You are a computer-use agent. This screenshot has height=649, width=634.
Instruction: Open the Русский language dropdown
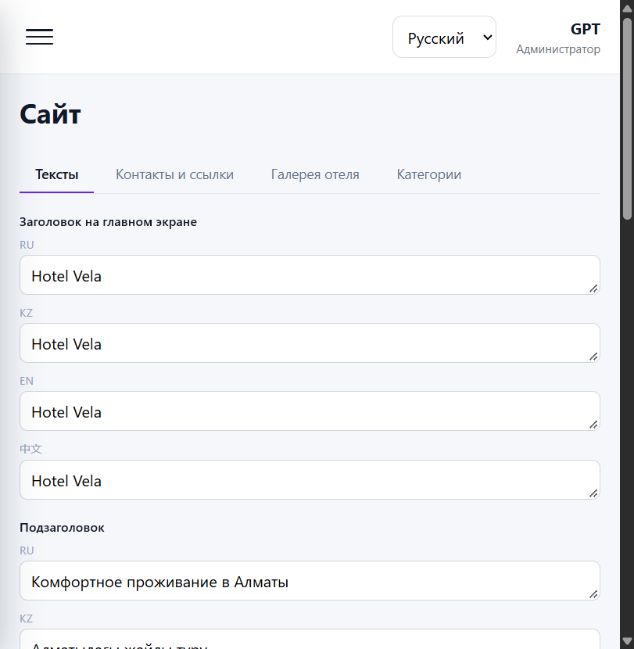point(444,37)
